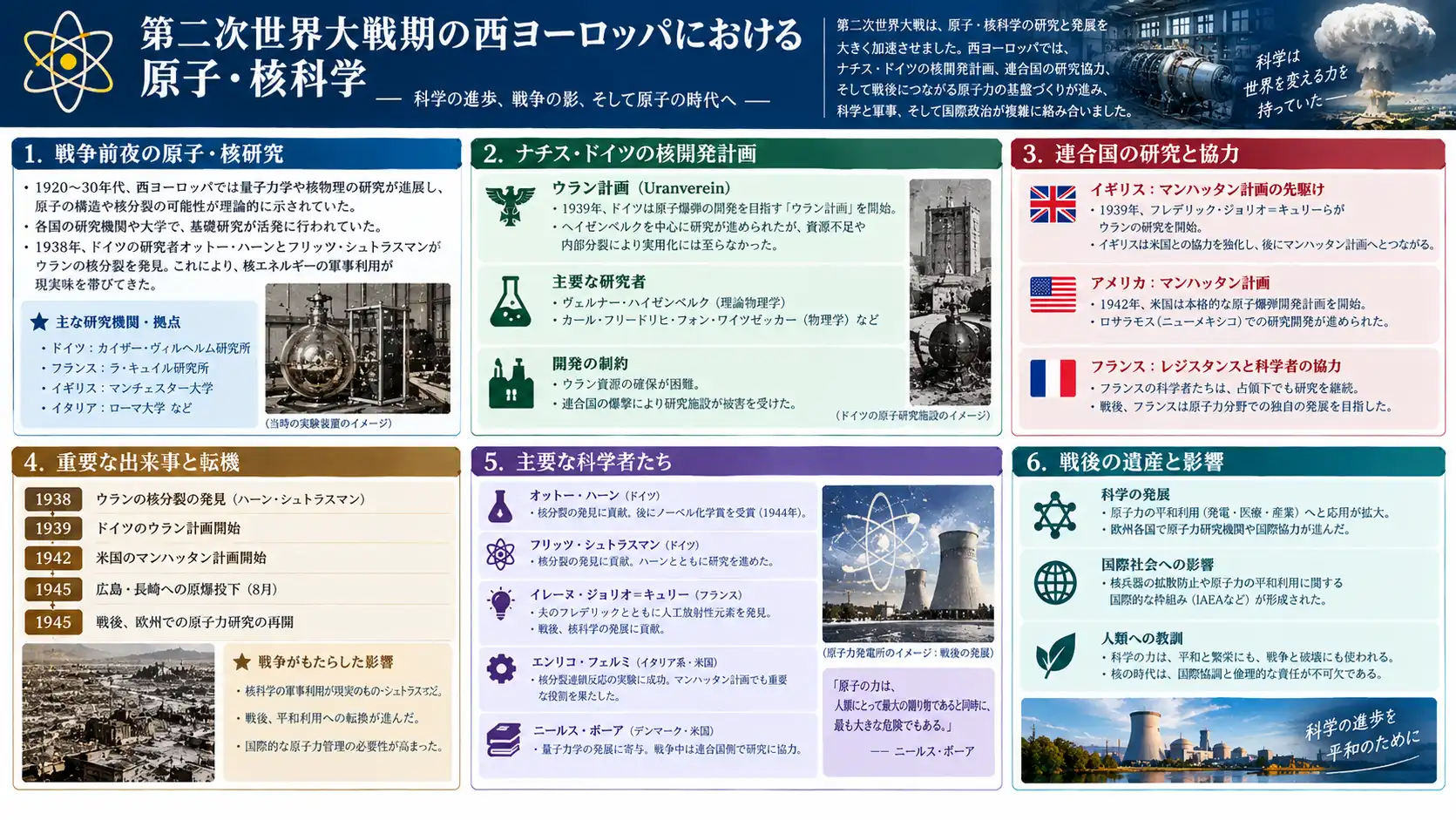Click the molecule icon beside 科学の発展

(1055, 514)
